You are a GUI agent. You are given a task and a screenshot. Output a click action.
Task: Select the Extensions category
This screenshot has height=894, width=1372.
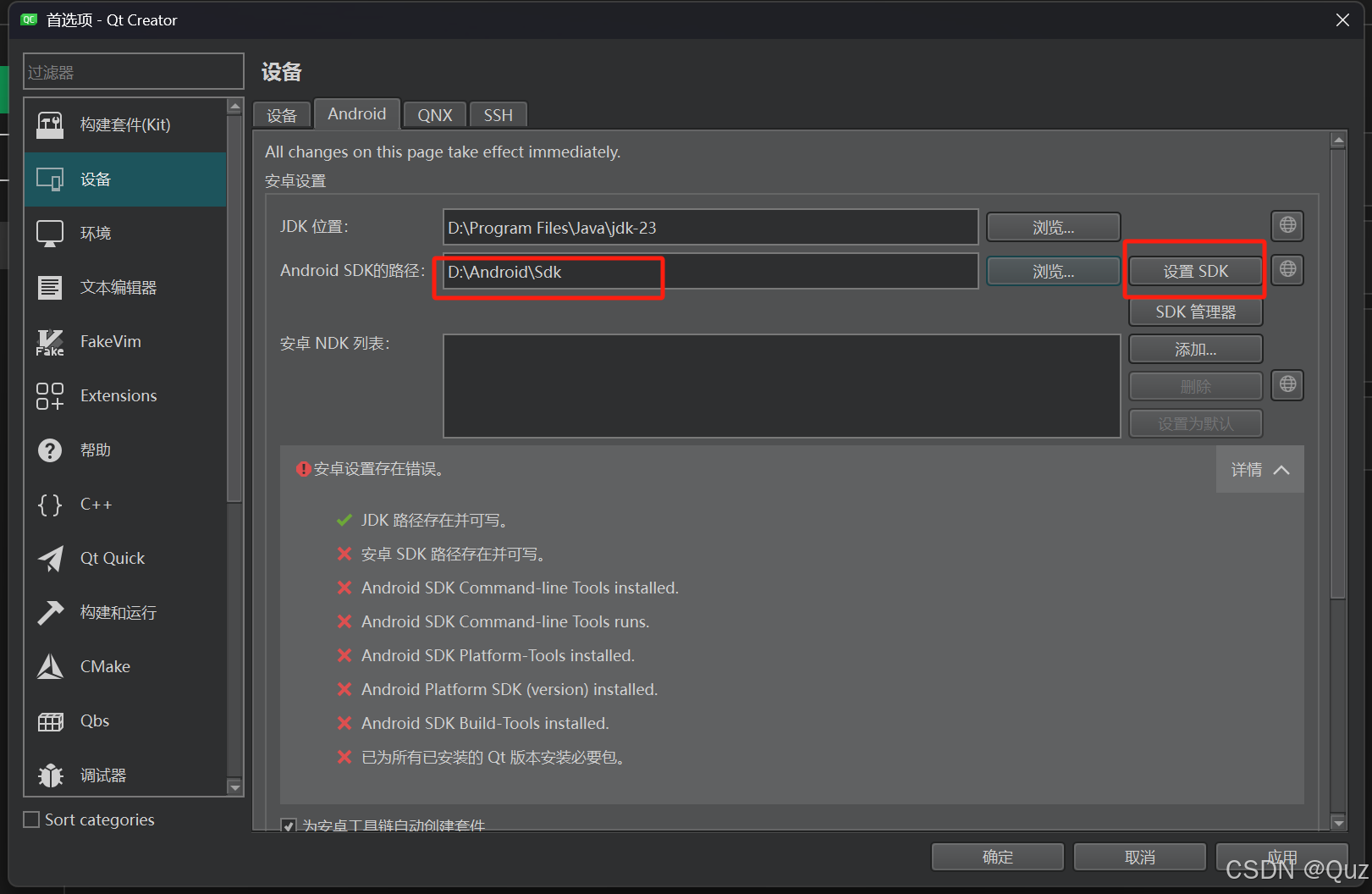tap(125, 396)
